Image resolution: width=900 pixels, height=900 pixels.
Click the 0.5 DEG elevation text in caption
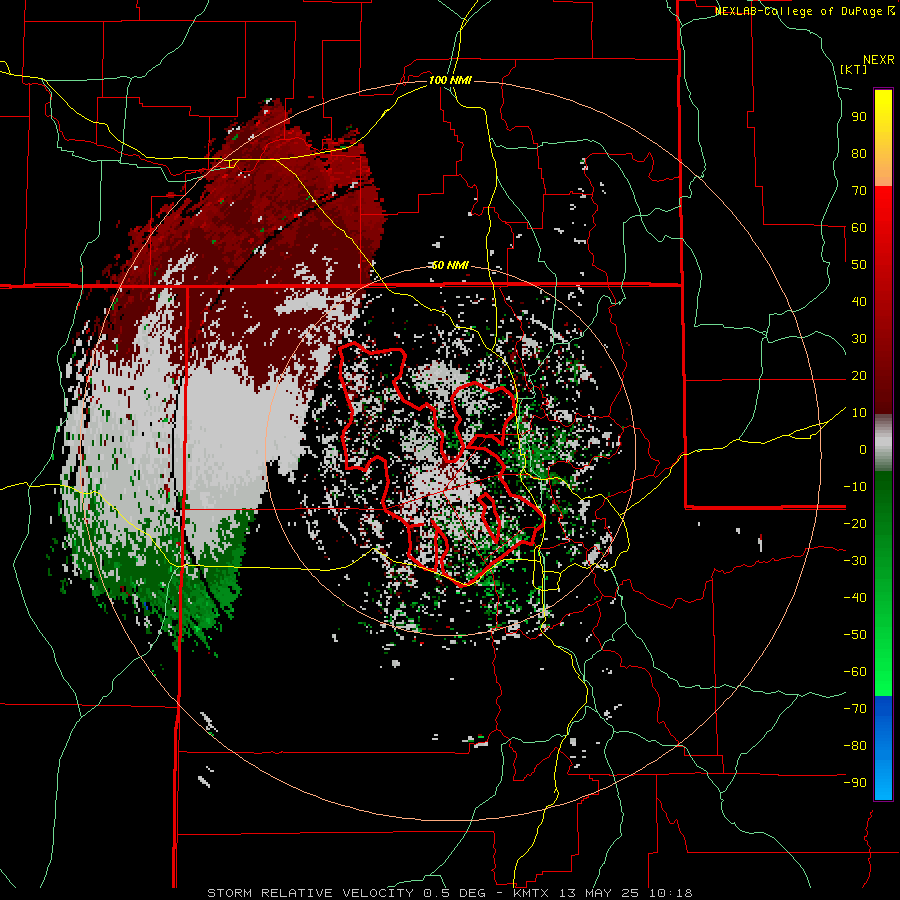[x=454, y=893]
